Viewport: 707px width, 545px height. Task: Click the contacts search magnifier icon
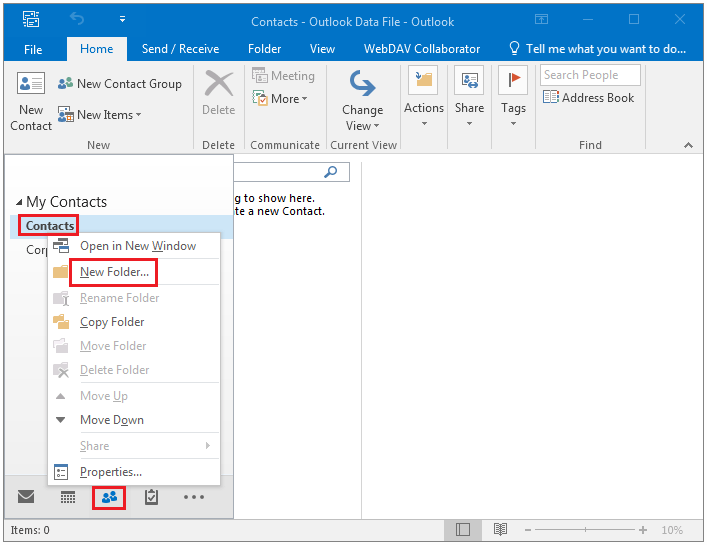pyautogui.click(x=331, y=172)
